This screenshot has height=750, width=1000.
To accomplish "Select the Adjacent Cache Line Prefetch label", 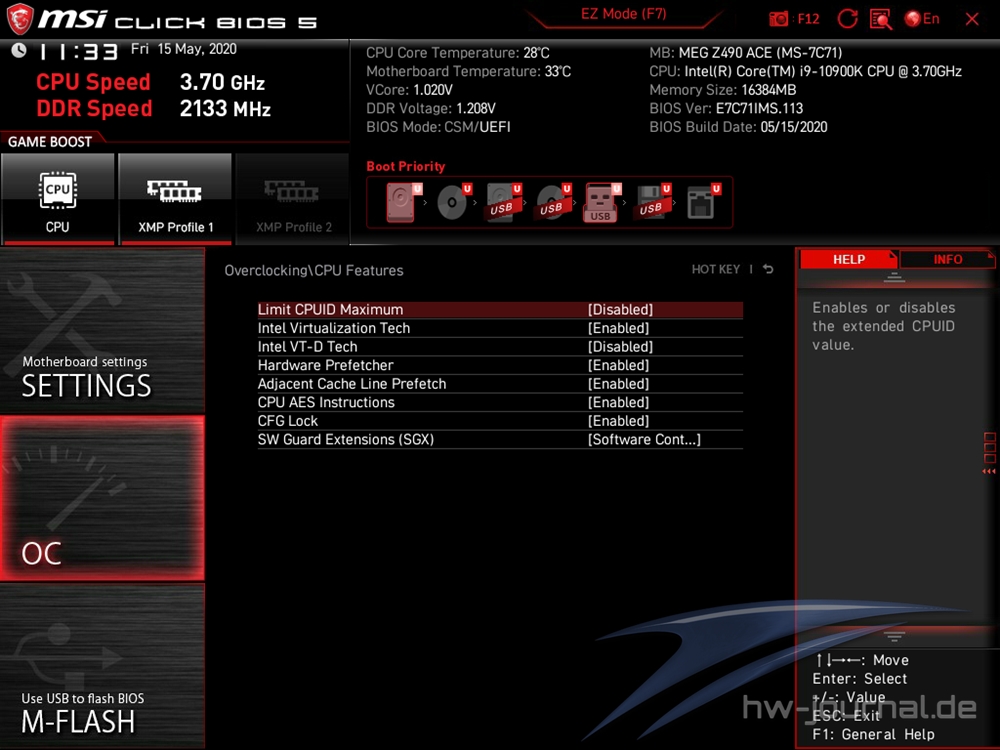I will point(352,383).
